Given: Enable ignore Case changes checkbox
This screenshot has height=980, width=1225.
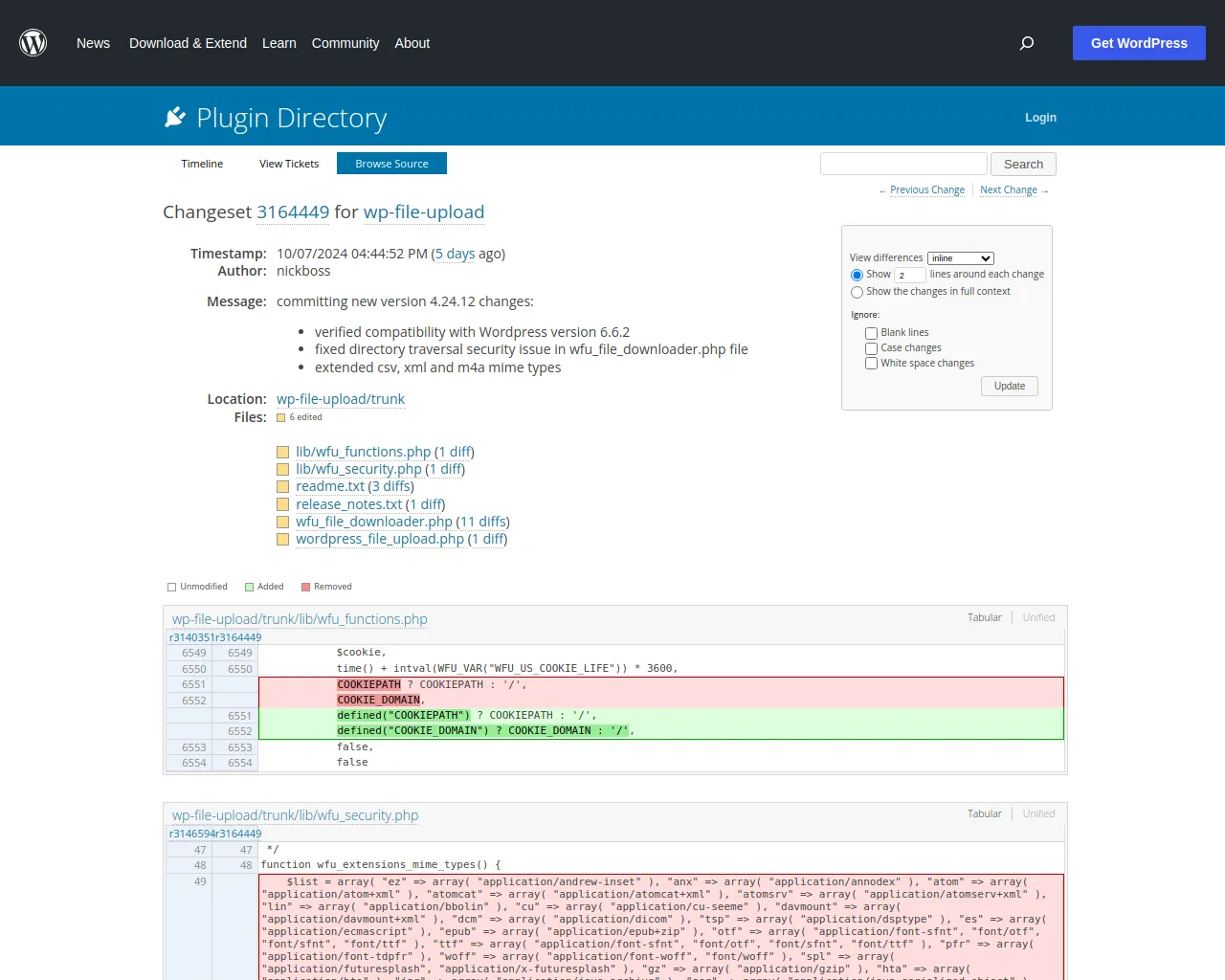Looking at the screenshot, I should (x=871, y=348).
